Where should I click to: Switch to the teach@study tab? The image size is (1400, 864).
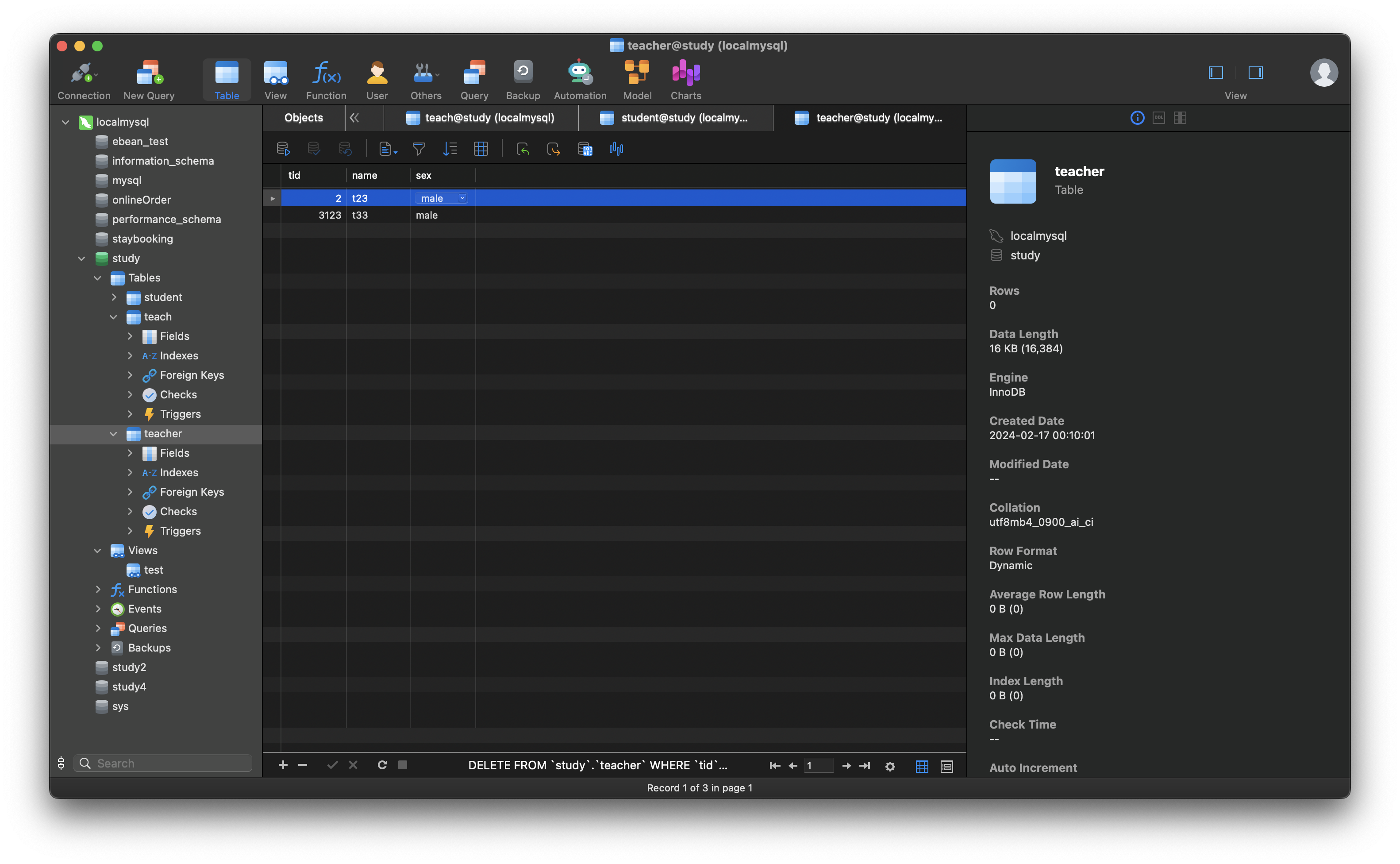pyautogui.click(x=488, y=118)
